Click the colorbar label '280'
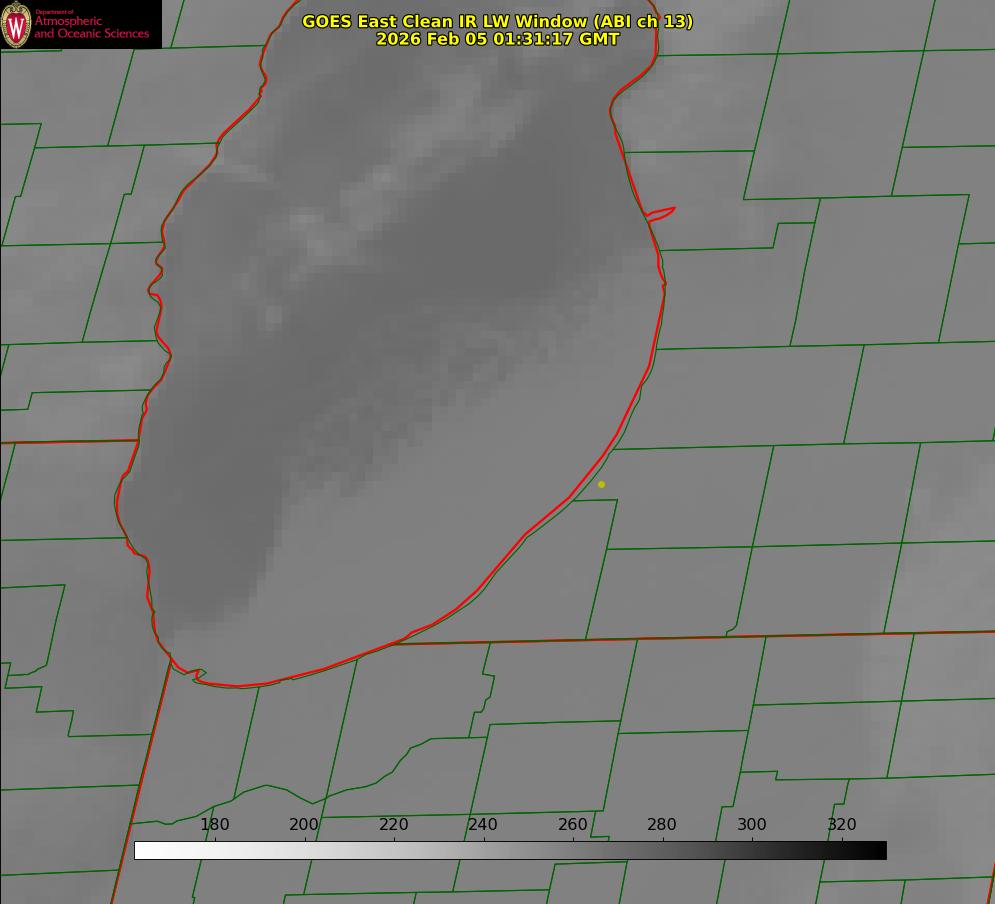This screenshot has width=995, height=904. 662,824
